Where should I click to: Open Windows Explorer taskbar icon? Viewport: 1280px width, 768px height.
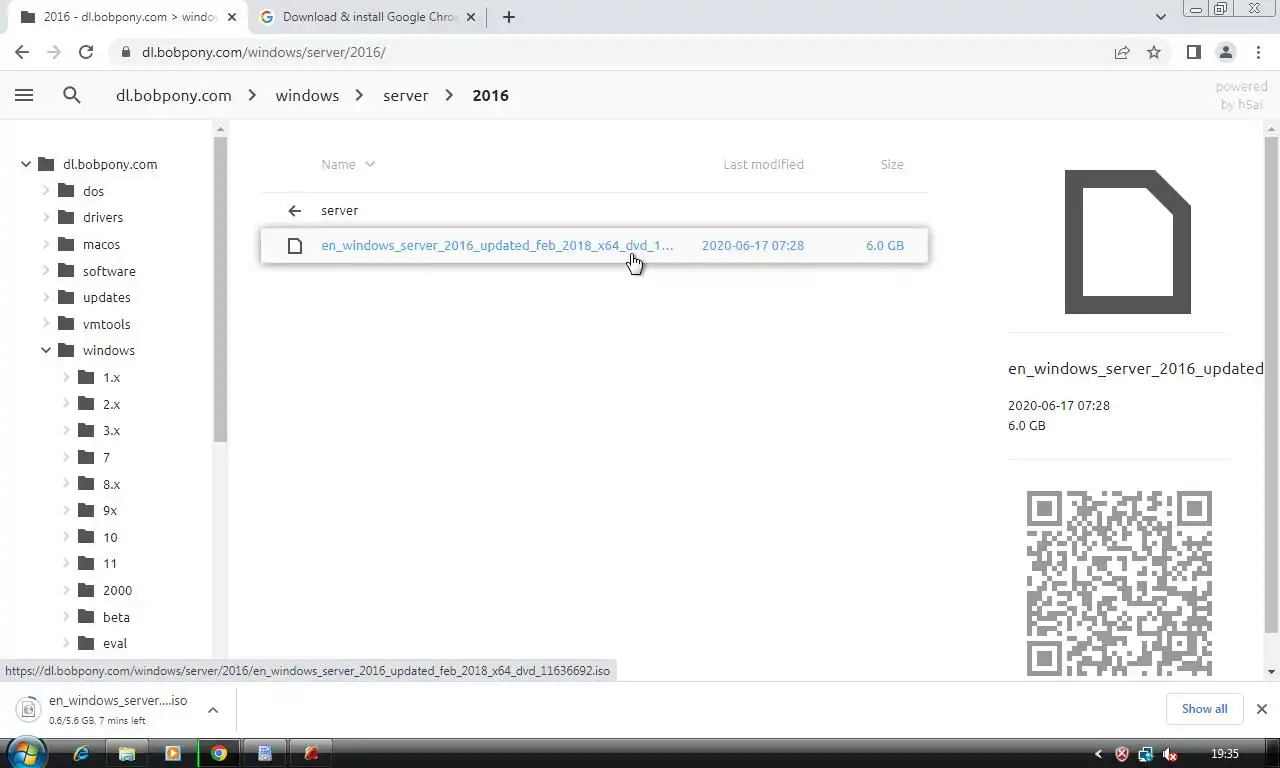(127, 753)
